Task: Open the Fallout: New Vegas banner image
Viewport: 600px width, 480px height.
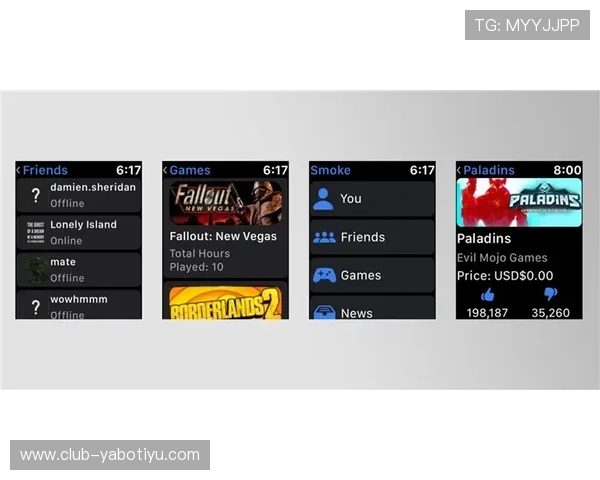Action: coord(225,202)
